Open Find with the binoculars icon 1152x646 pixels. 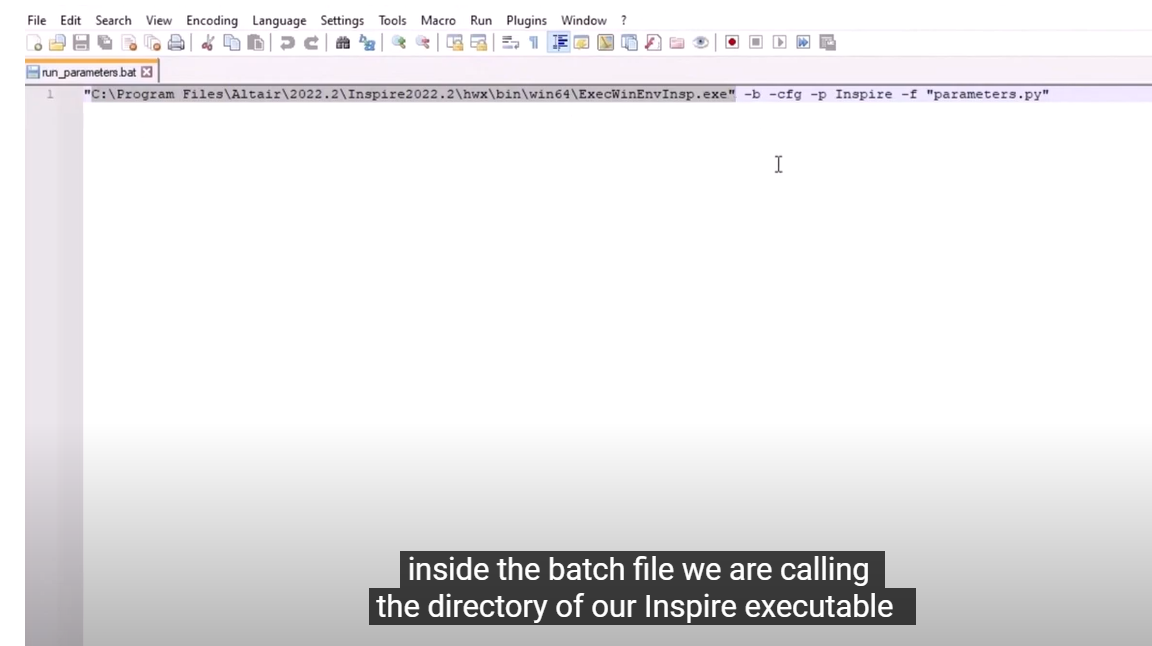pyautogui.click(x=342, y=43)
